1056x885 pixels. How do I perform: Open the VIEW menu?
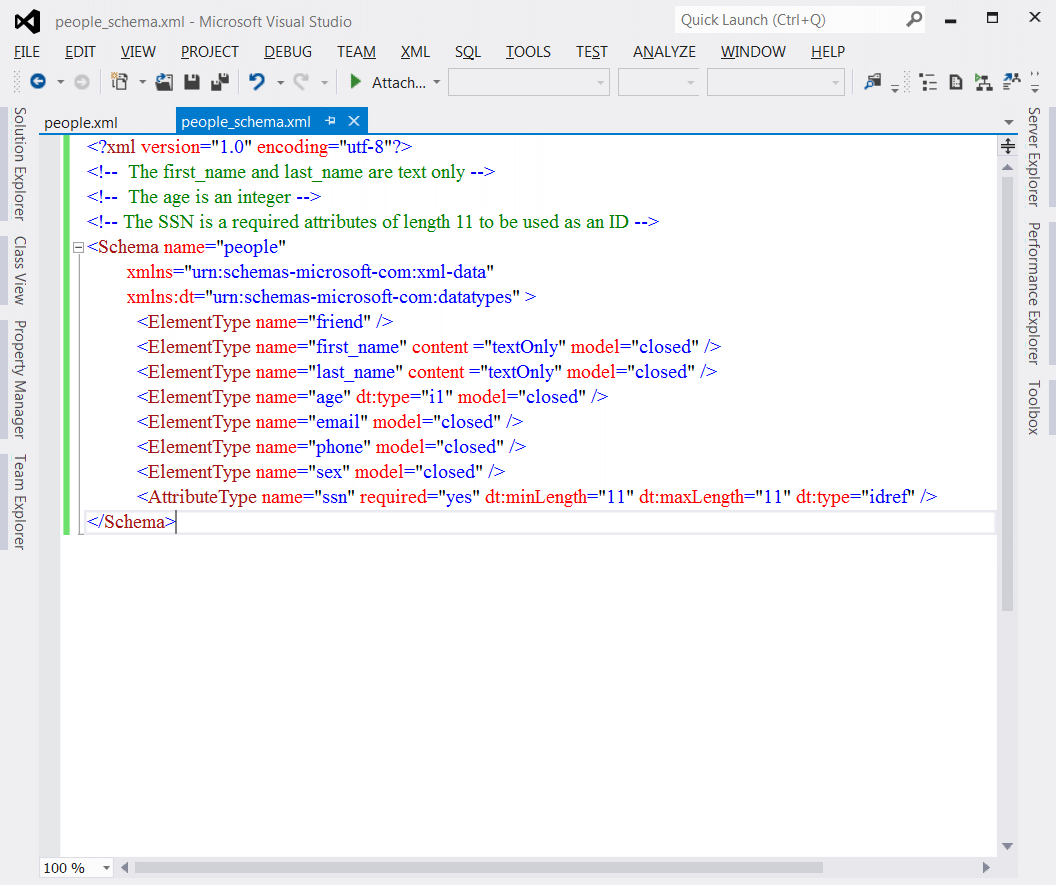click(138, 52)
